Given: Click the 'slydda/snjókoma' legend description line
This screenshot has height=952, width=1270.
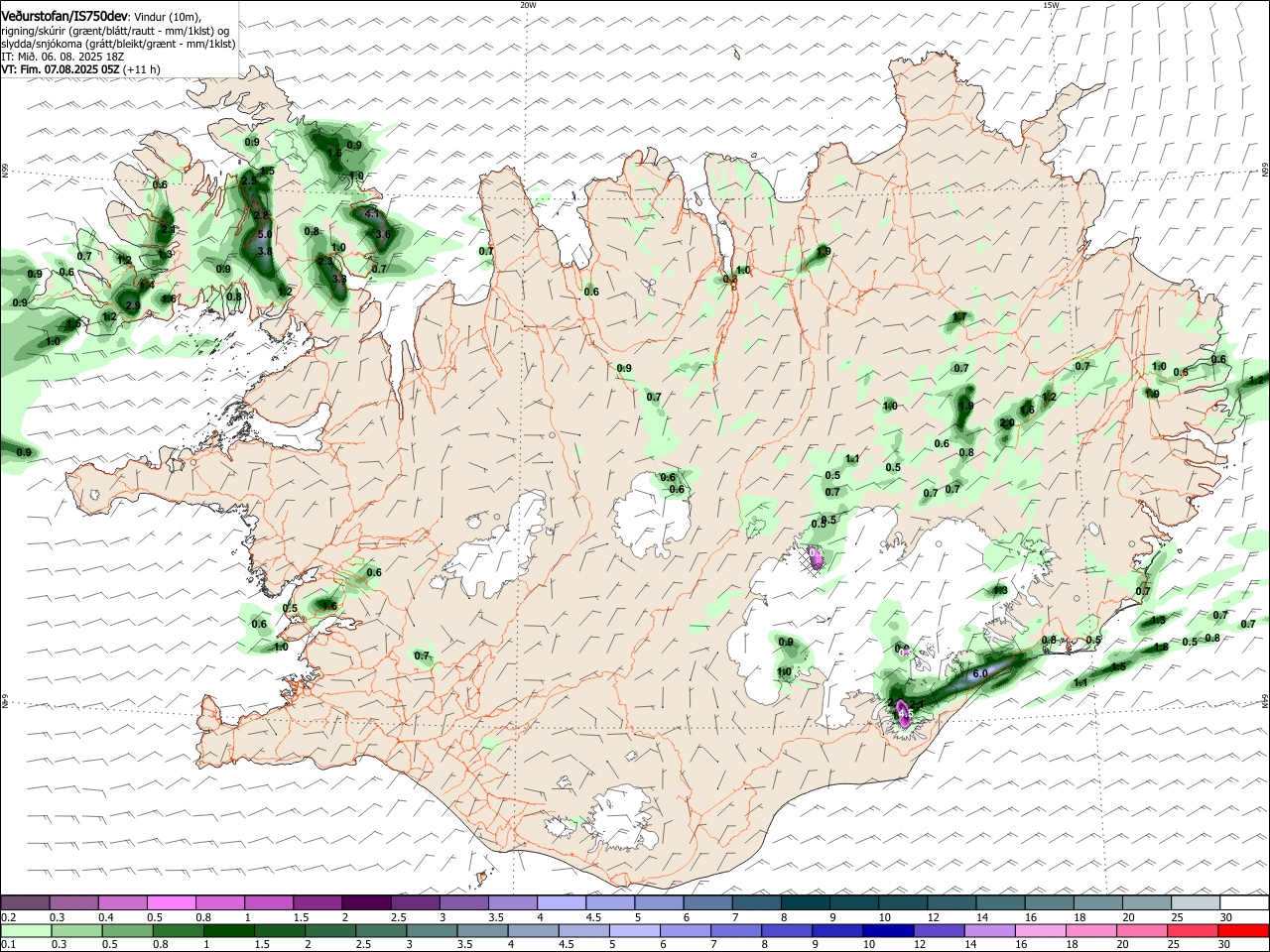Looking at the screenshot, I should 118,44.
